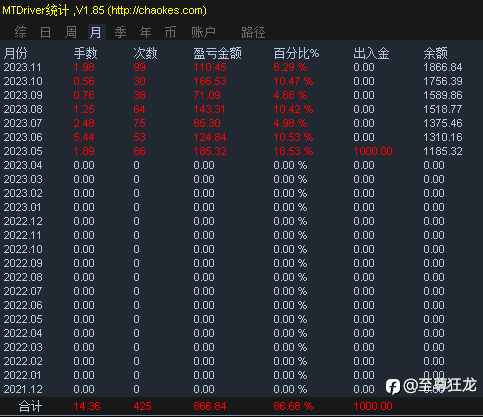The width and height of the screenshot is (483, 417).
Task: Click the 手数 column header
Action: [x=85, y=53]
